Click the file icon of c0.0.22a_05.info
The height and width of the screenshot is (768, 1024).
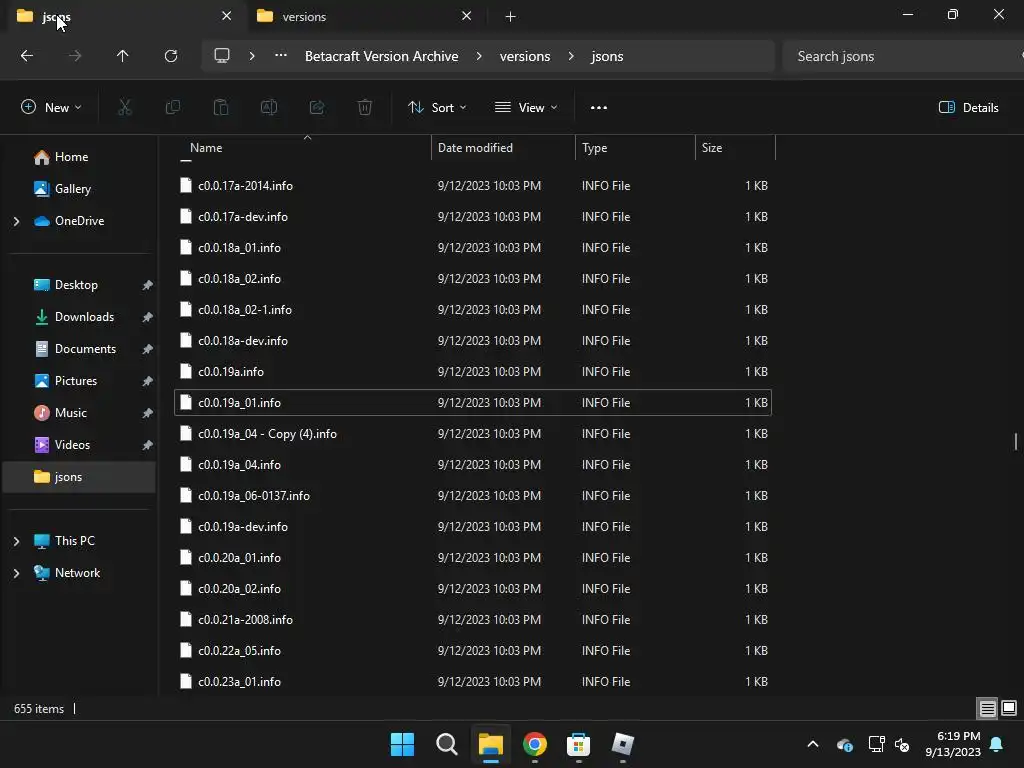(x=186, y=650)
